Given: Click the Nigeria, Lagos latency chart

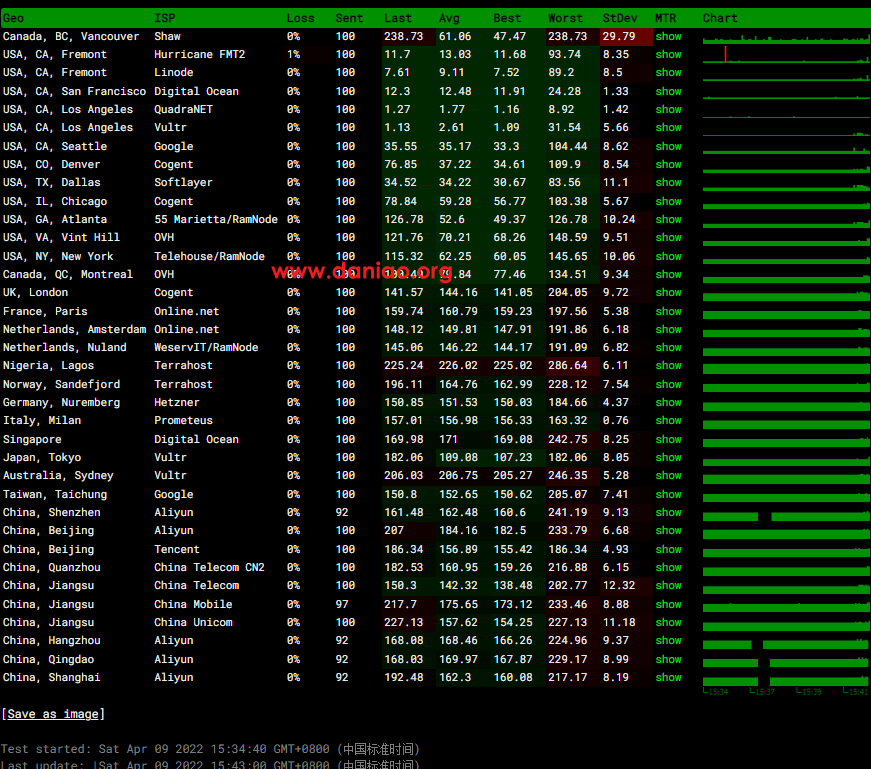Looking at the screenshot, I should pyautogui.click(x=786, y=368).
